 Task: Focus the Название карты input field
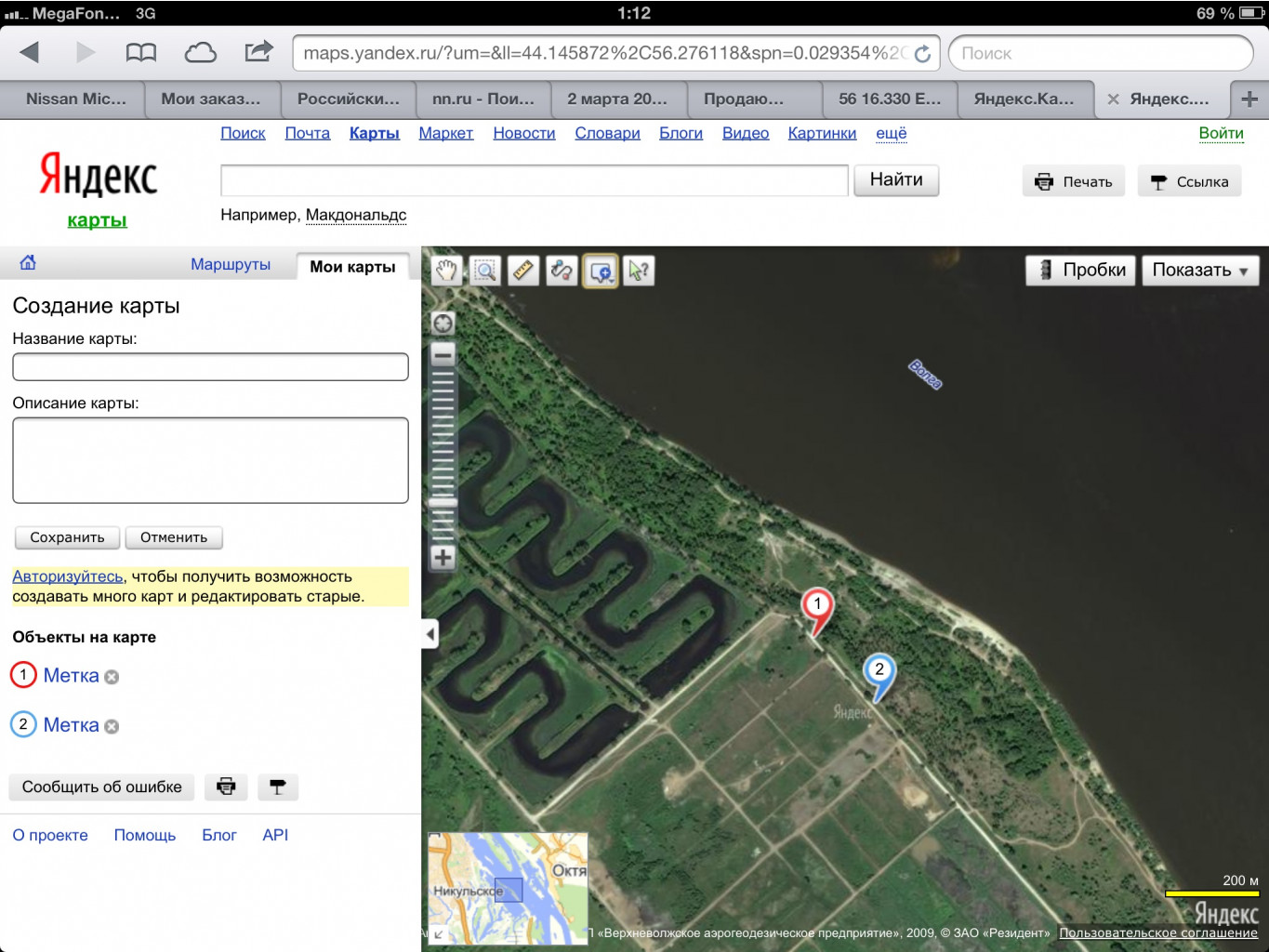coord(210,366)
